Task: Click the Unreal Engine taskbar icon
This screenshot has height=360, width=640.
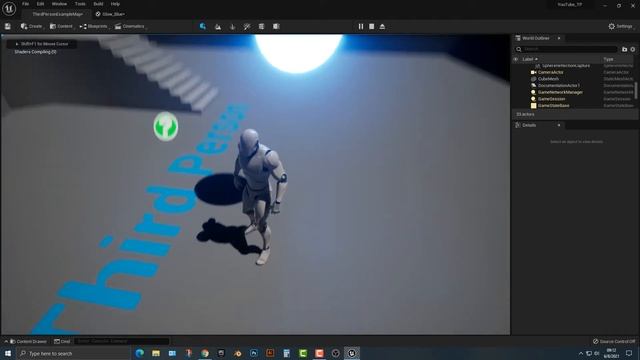Action: [x=352, y=353]
